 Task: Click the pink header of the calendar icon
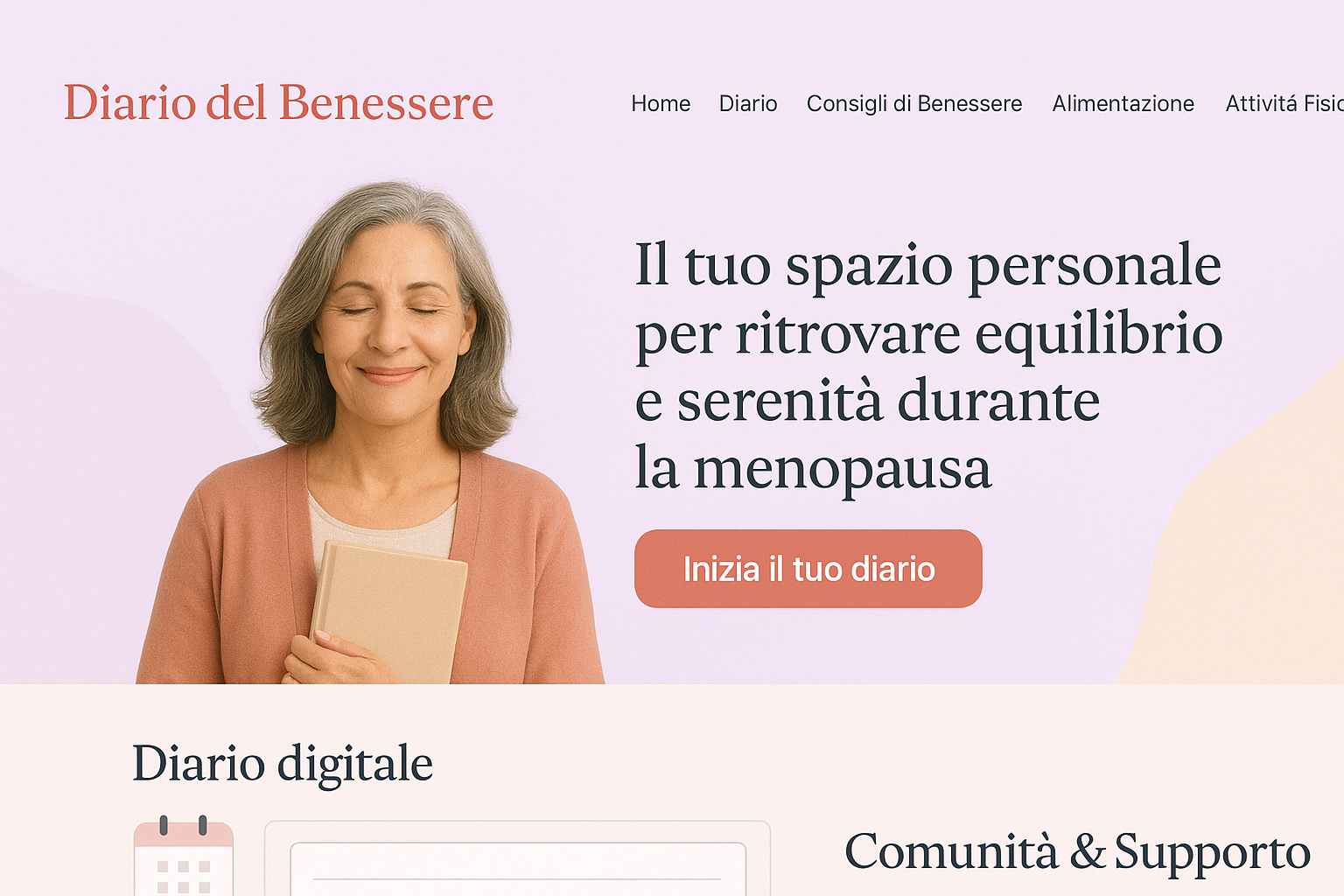(184, 834)
